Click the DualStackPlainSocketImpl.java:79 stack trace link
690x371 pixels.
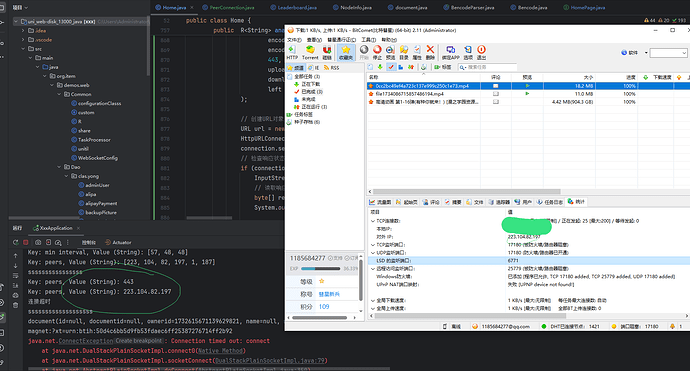[x=270, y=360]
